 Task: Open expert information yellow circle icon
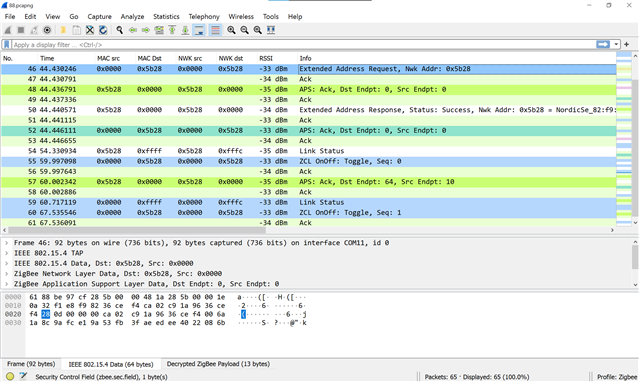click(10, 377)
